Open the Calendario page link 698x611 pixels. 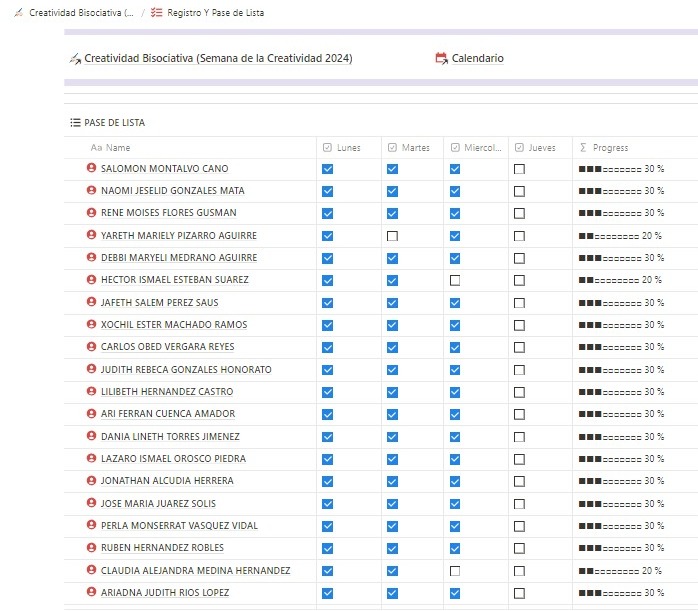[x=478, y=58]
